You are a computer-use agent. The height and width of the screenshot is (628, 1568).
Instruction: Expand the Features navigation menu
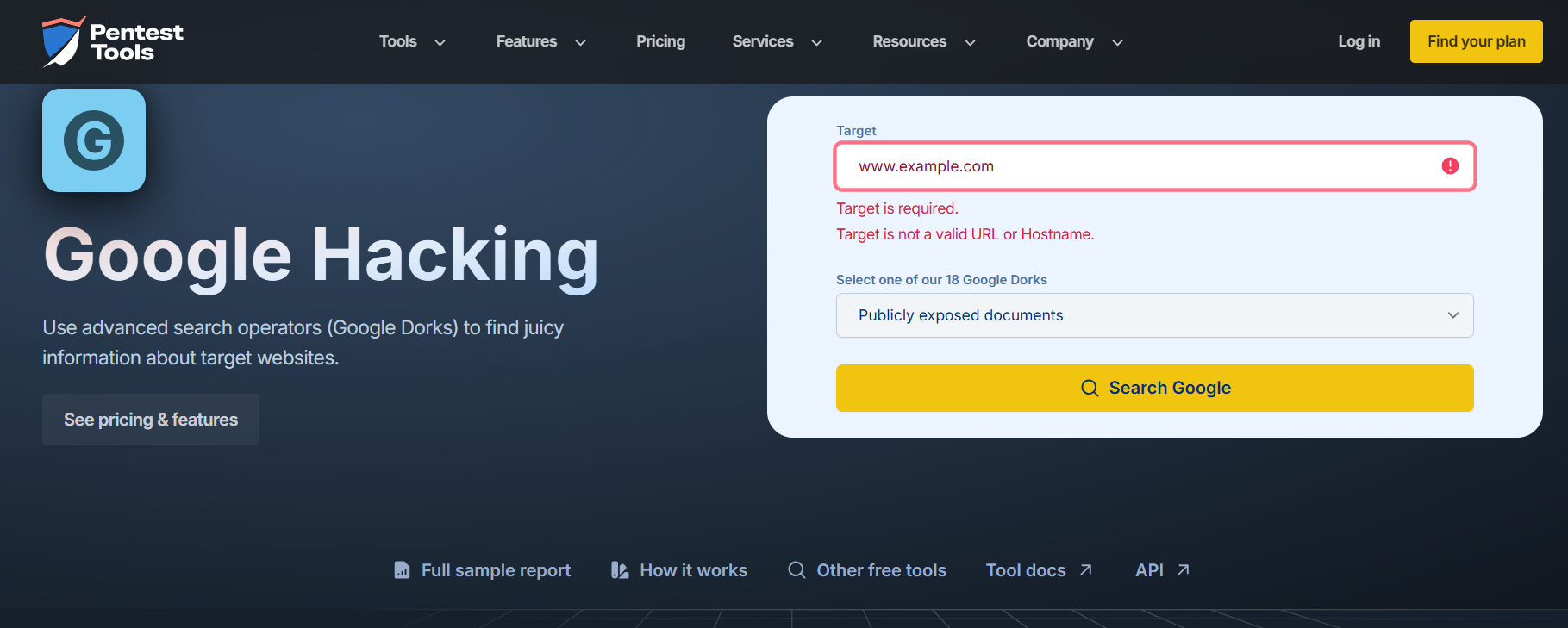click(540, 41)
